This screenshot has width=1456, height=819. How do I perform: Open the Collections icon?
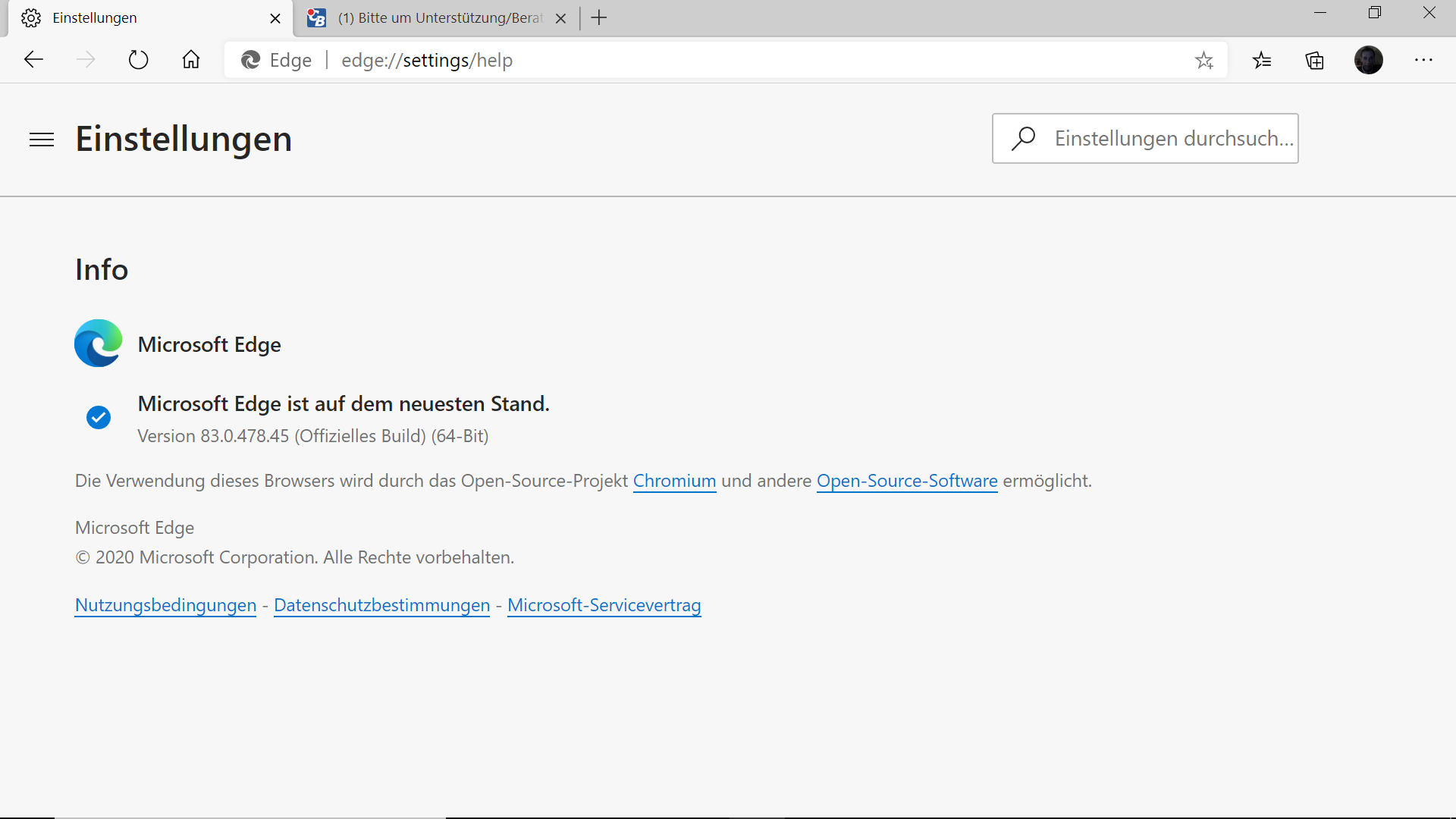click(1315, 60)
